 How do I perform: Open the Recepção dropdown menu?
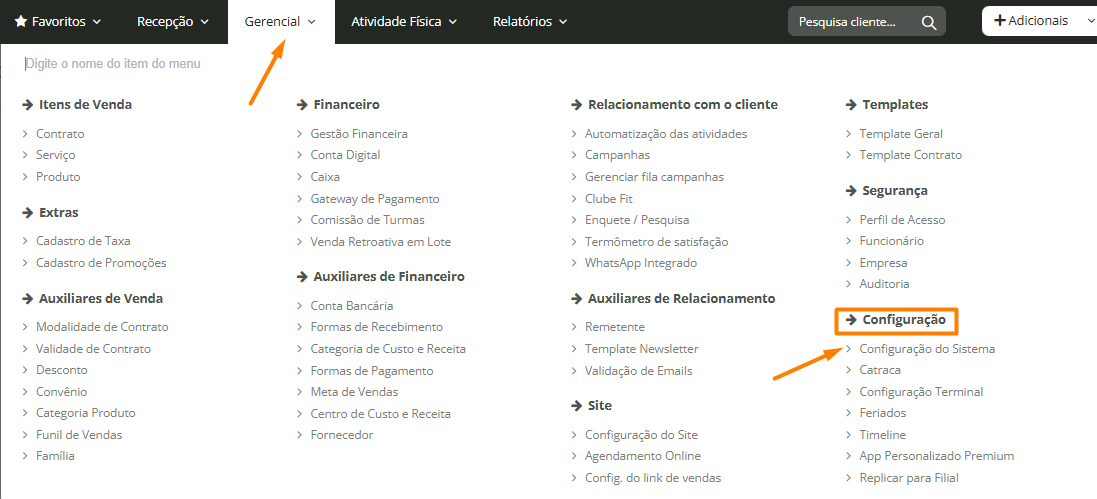[173, 22]
